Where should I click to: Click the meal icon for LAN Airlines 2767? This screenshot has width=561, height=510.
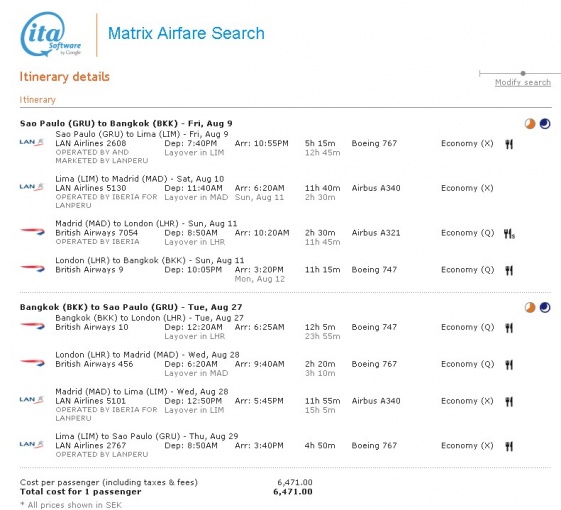(509, 446)
